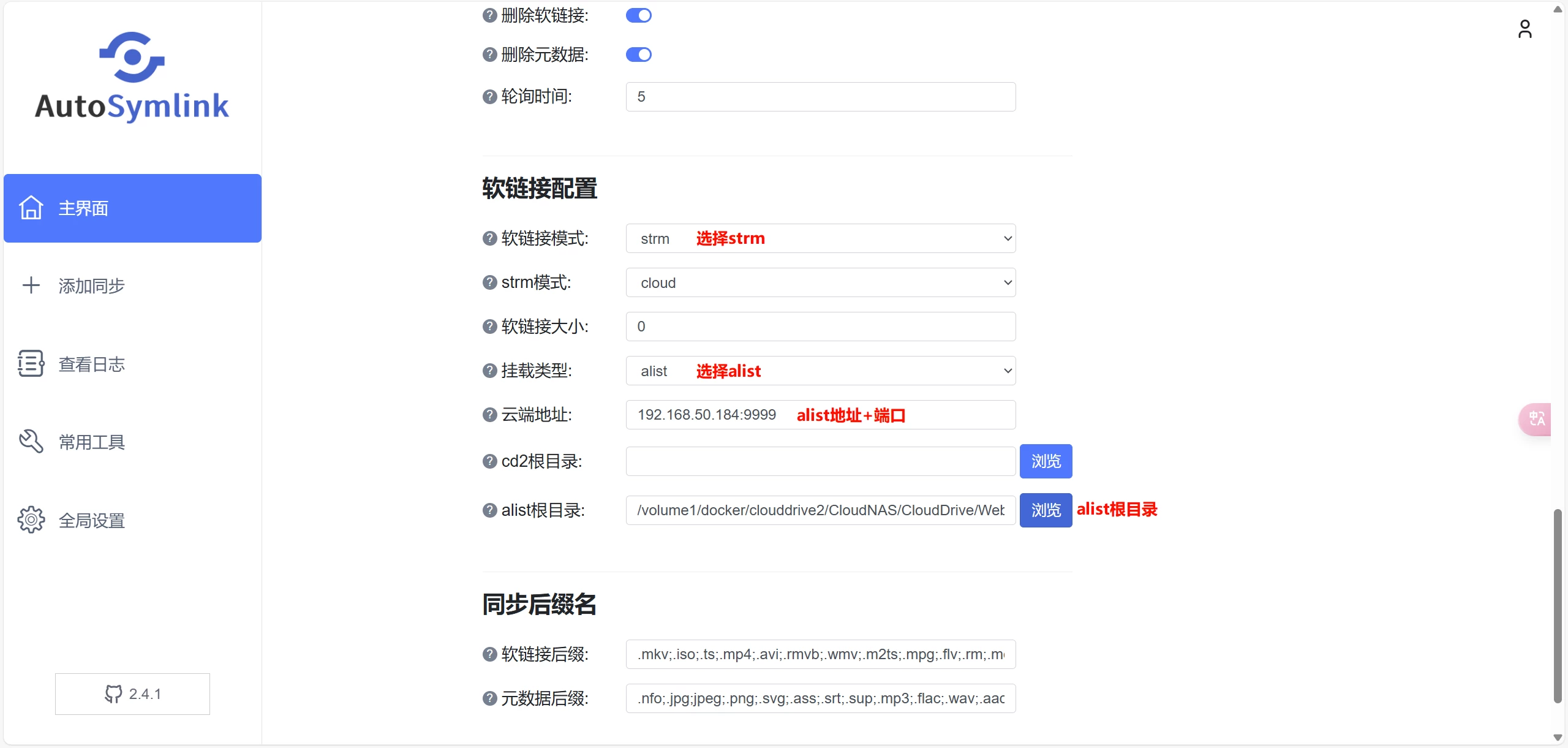Click the 云端地址 input field
Viewport: 1568px width, 748px height.
click(820, 415)
